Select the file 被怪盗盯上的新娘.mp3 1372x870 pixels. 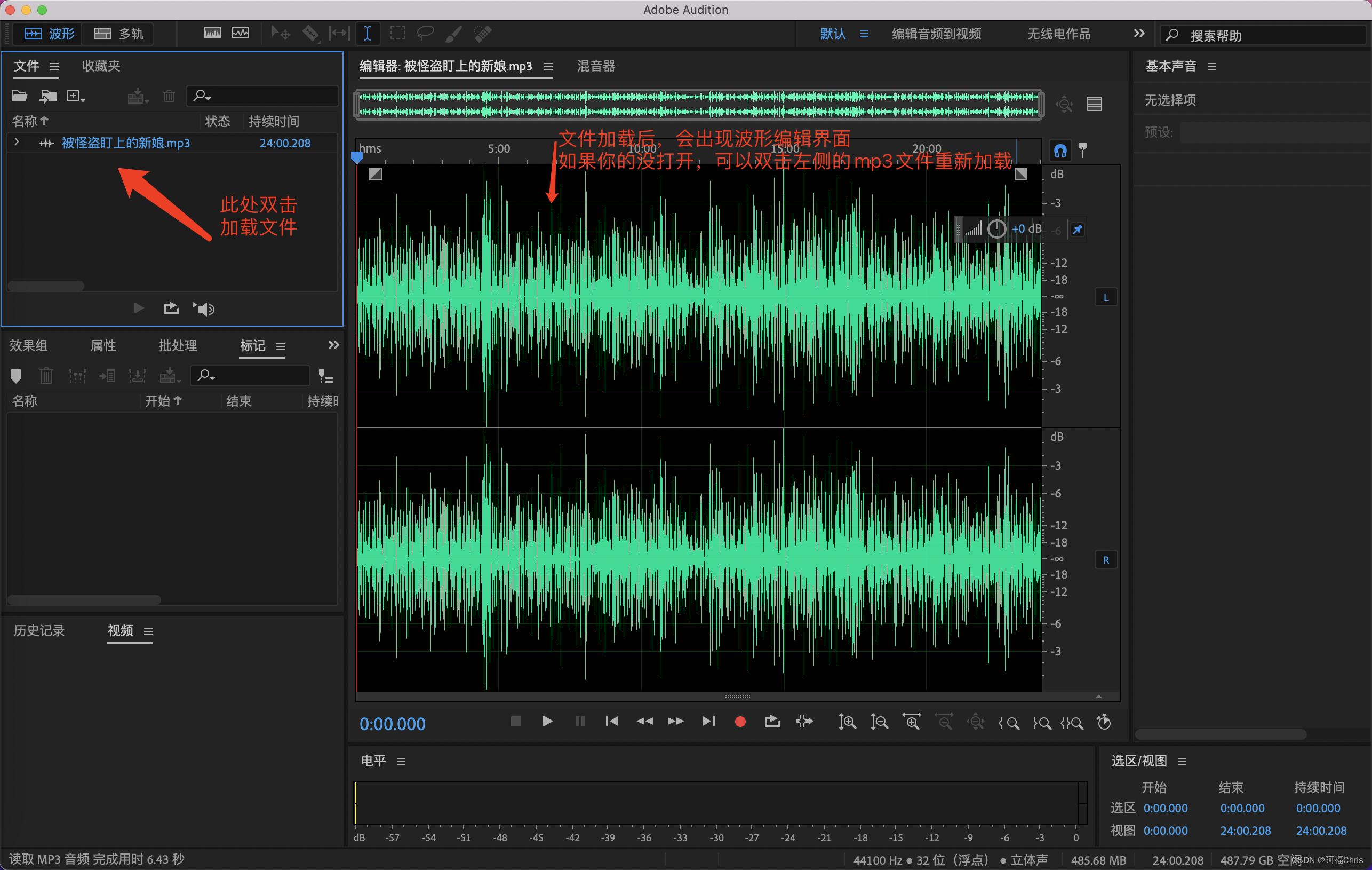(126, 143)
